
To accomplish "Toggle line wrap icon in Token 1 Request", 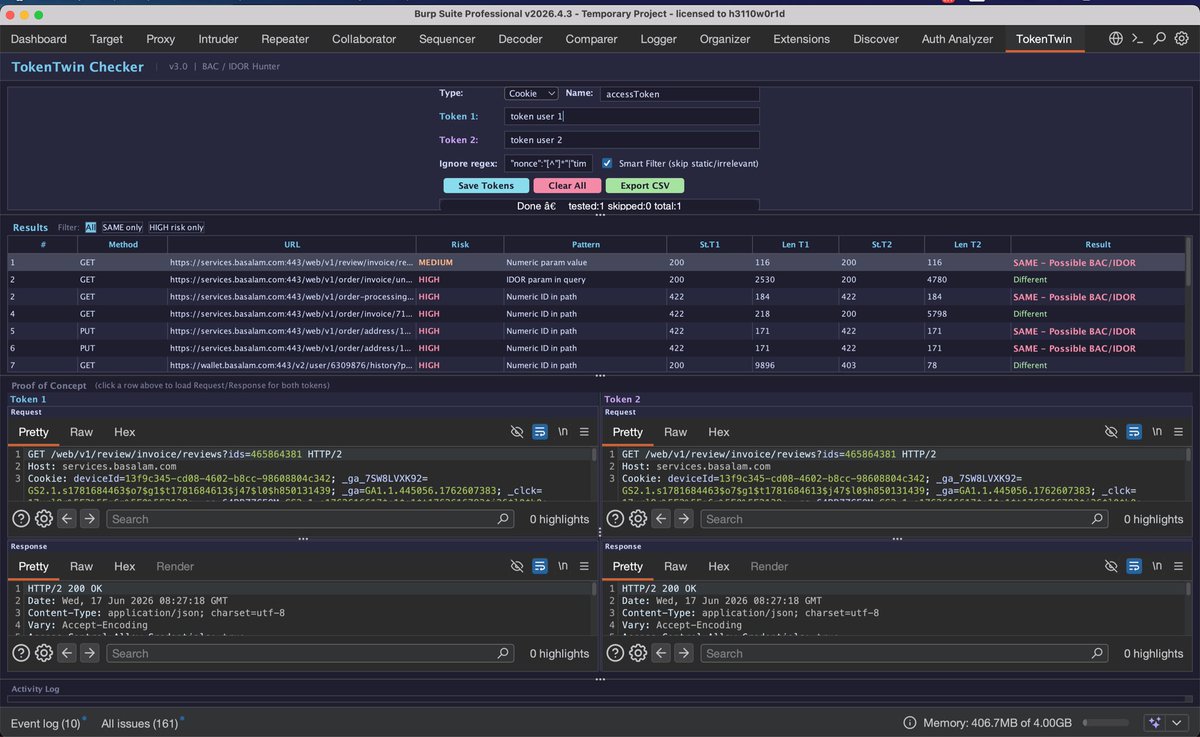I will 540,432.
